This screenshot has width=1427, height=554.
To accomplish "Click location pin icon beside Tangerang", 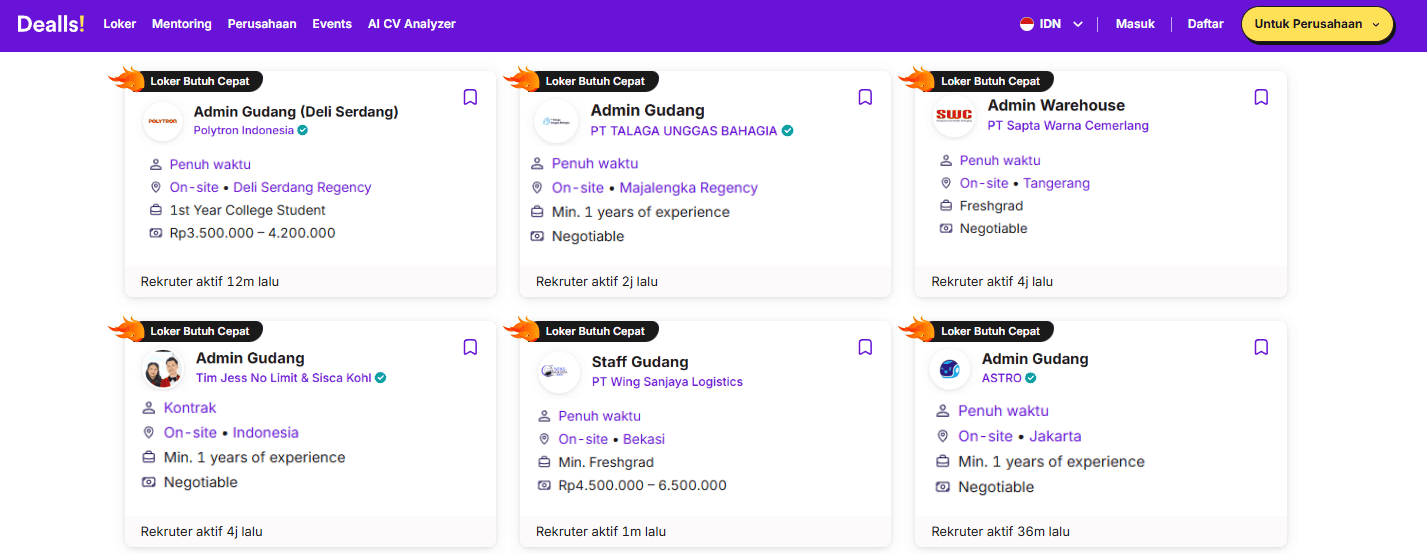I will [x=946, y=183].
